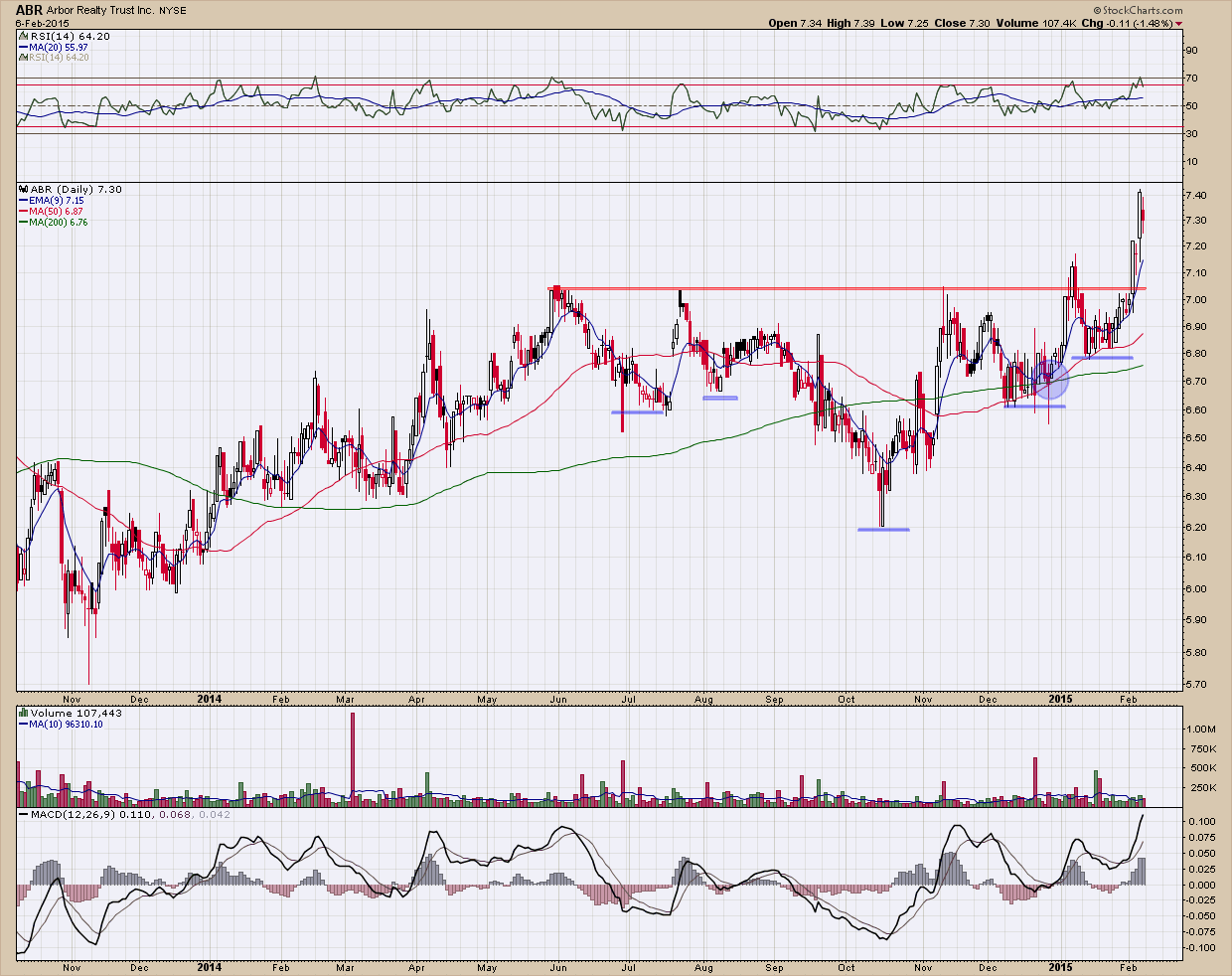
Task: Click the black line marker beside MACD(12,26,9)
Action: 24,815
